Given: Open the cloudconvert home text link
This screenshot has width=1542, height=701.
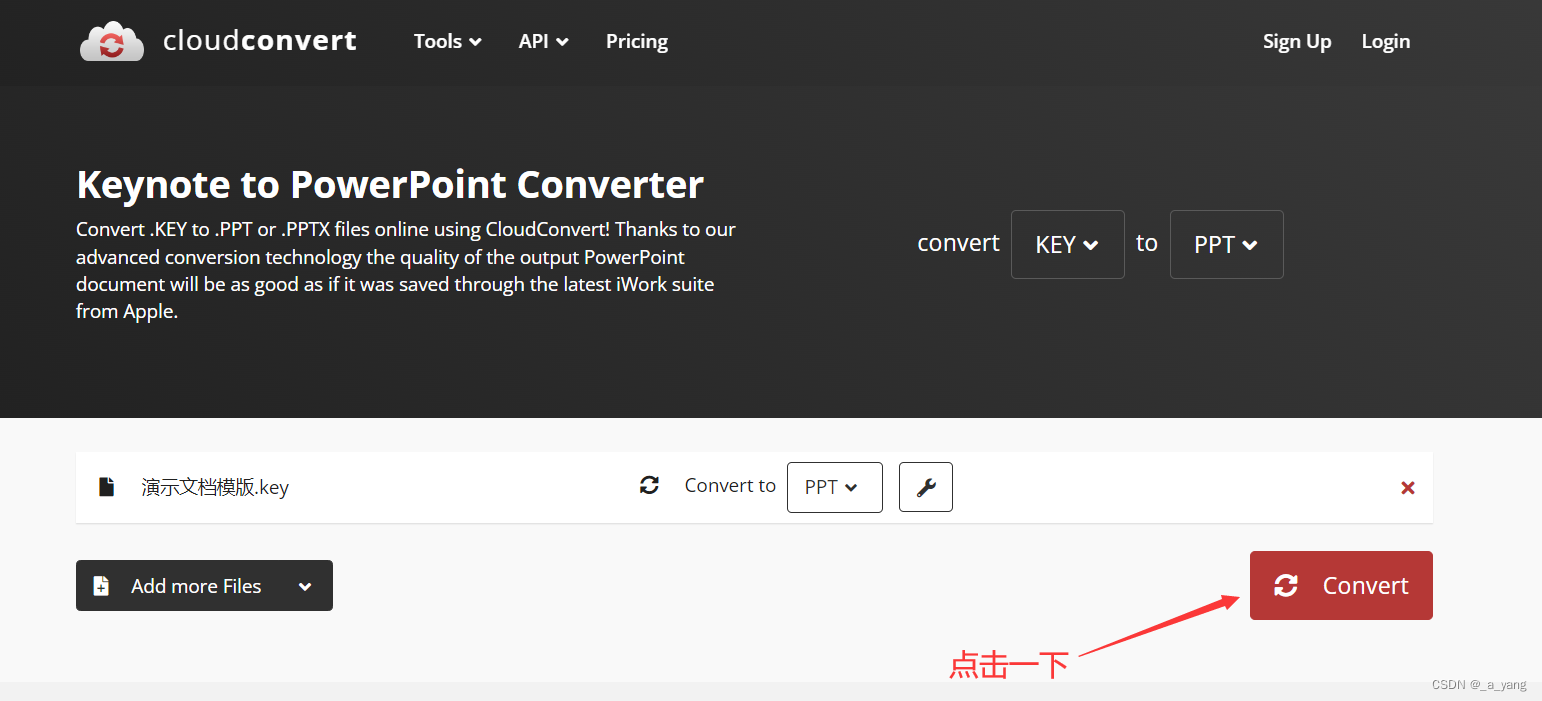Looking at the screenshot, I should 259,41.
